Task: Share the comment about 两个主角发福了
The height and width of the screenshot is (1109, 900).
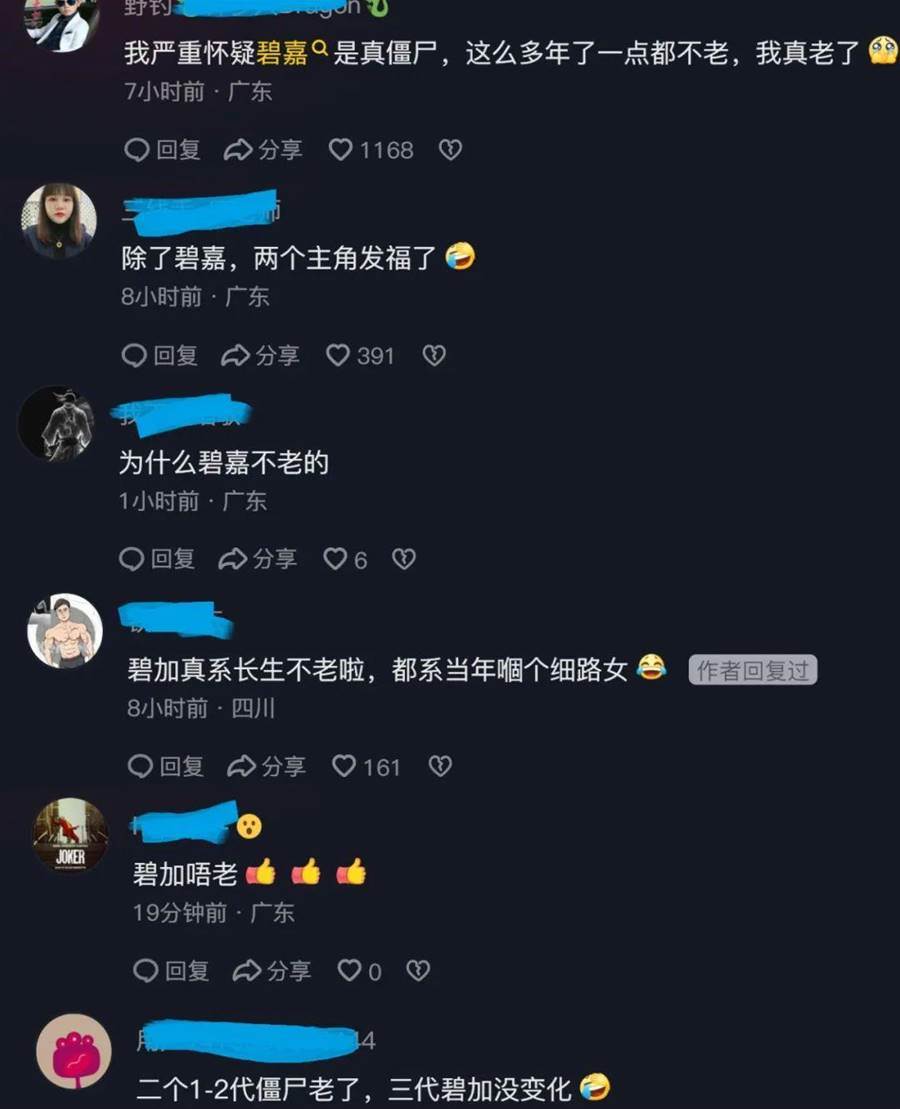Action: (260, 355)
